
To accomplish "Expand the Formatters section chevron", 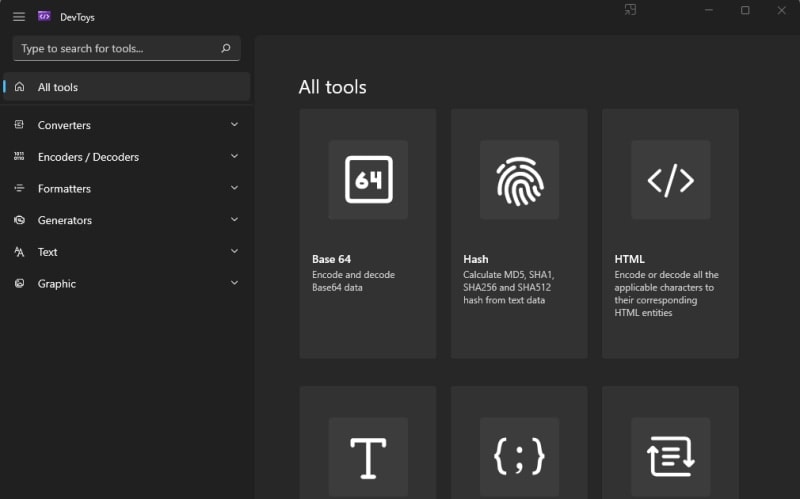I will 234,188.
